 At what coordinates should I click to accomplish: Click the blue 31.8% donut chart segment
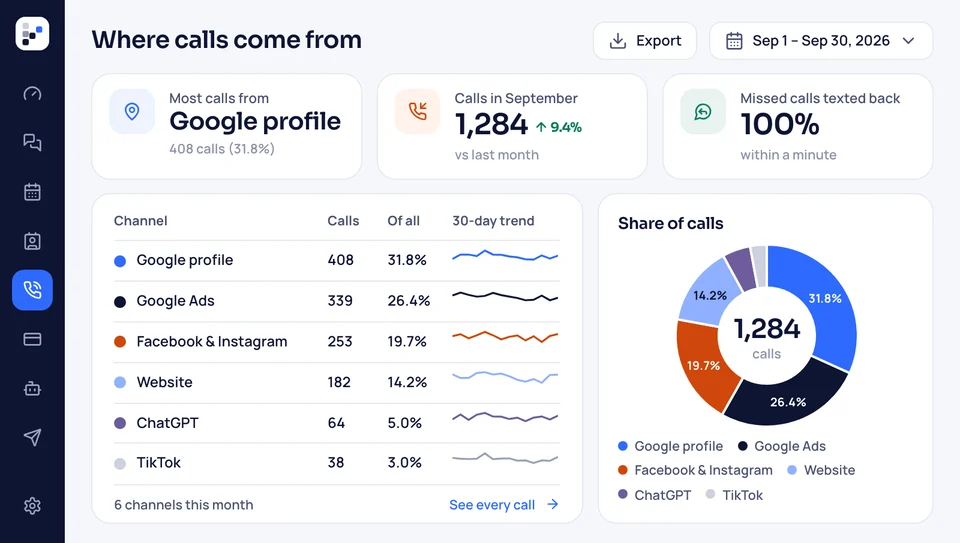[x=825, y=298]
